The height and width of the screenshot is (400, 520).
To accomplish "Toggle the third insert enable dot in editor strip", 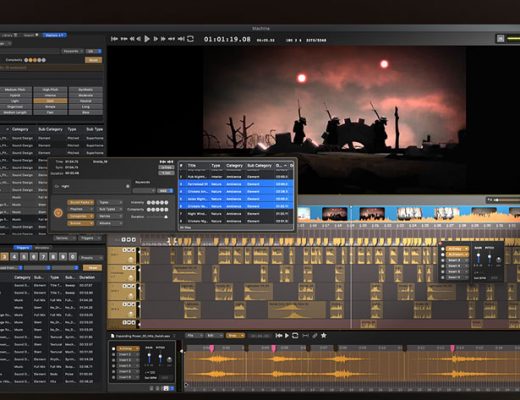I will click(113, 360).
